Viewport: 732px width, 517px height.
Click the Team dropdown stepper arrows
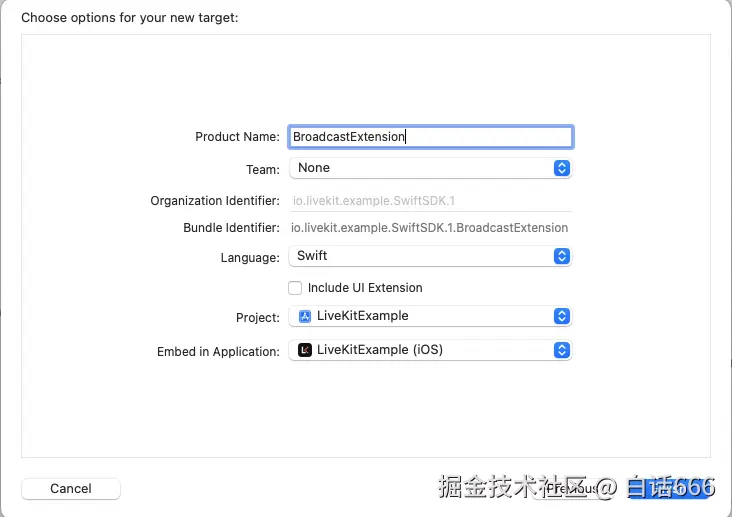pyautogui.click(x=562, y=168)
